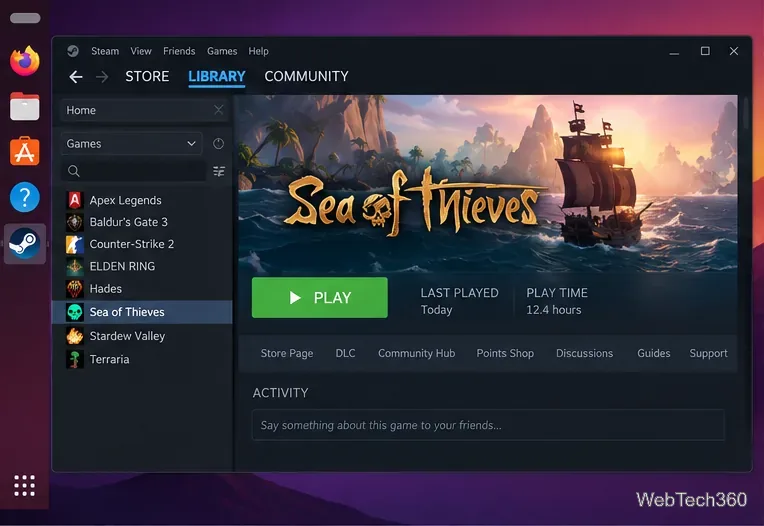
Task: Click the Hades game icon
Action: [x=75, y=289]
